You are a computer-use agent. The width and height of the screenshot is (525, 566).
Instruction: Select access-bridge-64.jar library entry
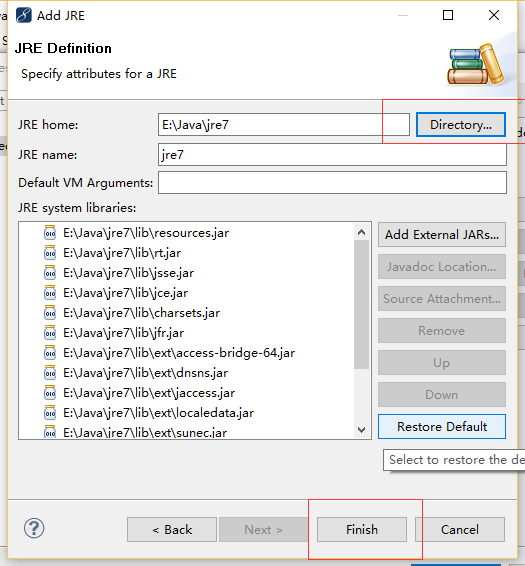click(x=179, y=353)
